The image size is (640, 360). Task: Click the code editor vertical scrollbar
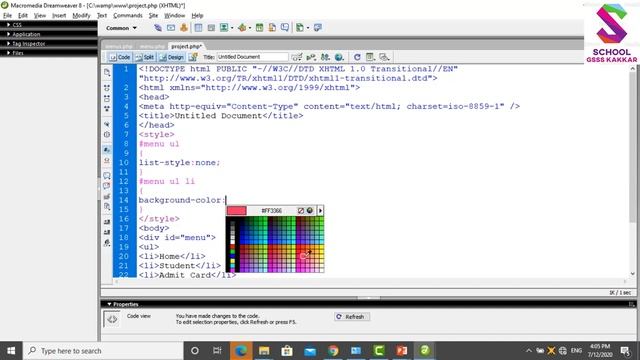pos(633,171)
